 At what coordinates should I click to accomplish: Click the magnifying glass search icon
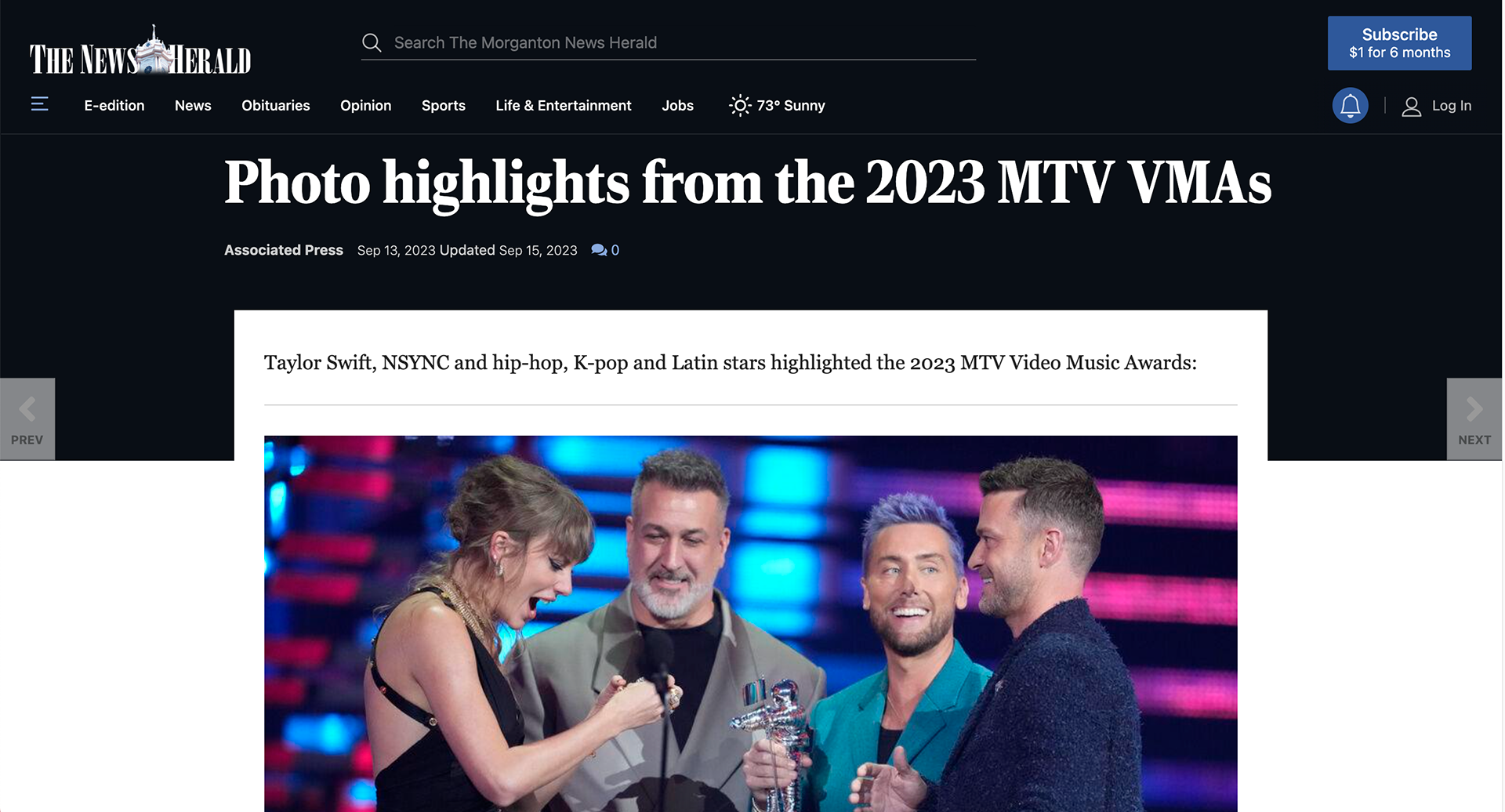[x=372, y=42]
